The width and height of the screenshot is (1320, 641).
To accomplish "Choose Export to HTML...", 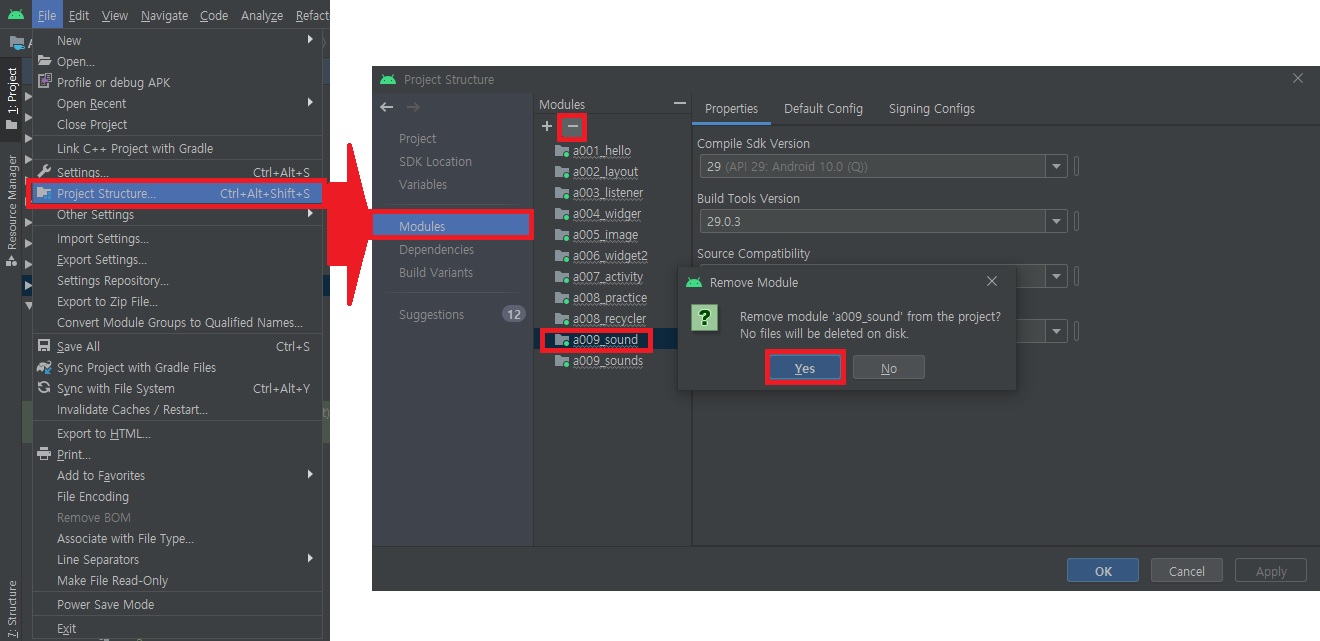I will coord(177,433).
